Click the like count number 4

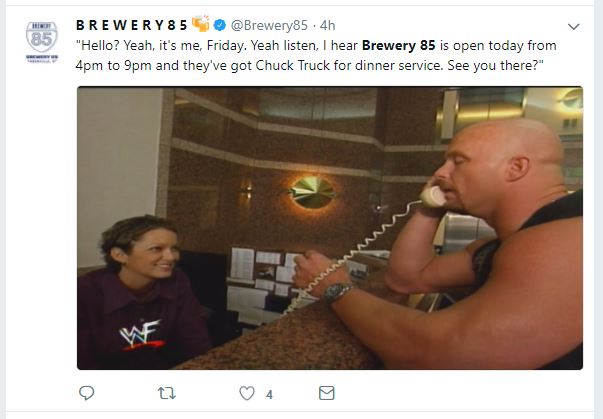(x=269, y=394)
